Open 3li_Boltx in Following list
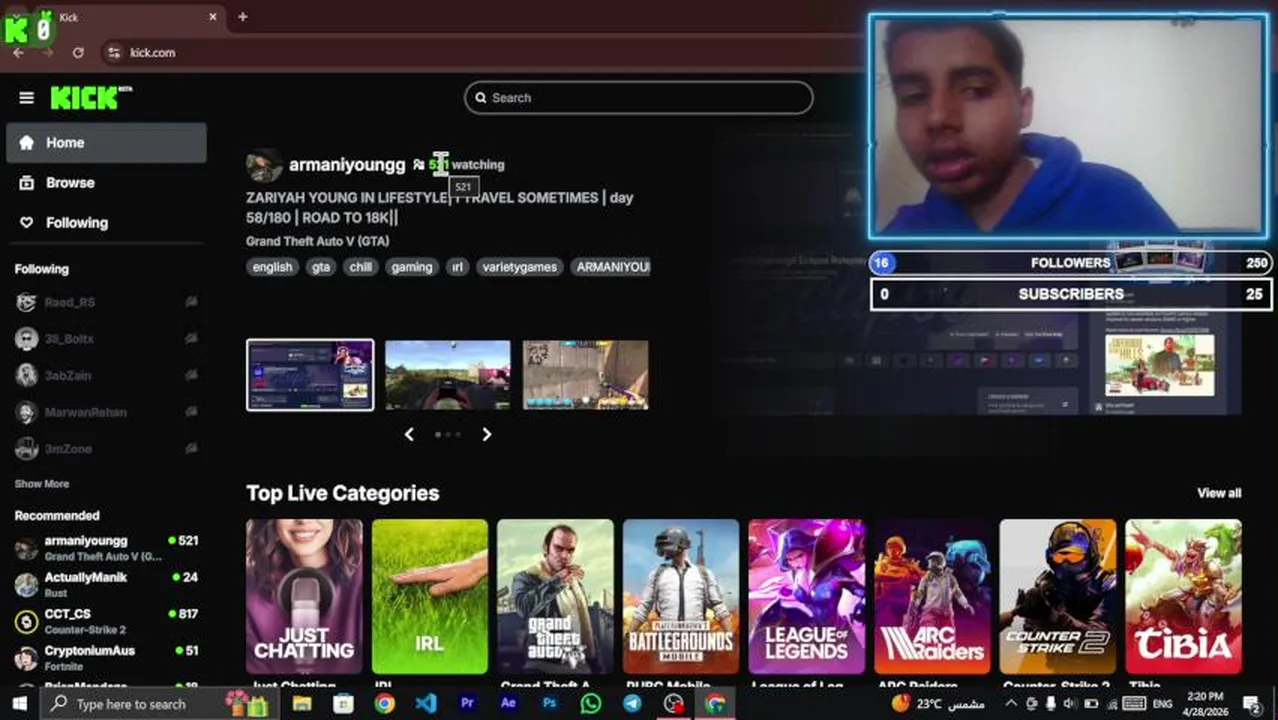The height and width of the screenshot is (720, 1278). [x=106, y=339]
